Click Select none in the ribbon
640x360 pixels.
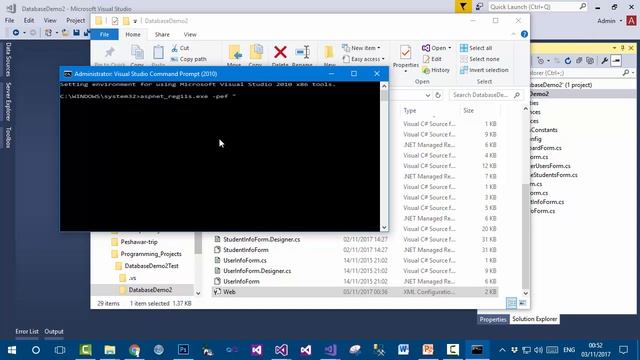click(x=479, y=59)
